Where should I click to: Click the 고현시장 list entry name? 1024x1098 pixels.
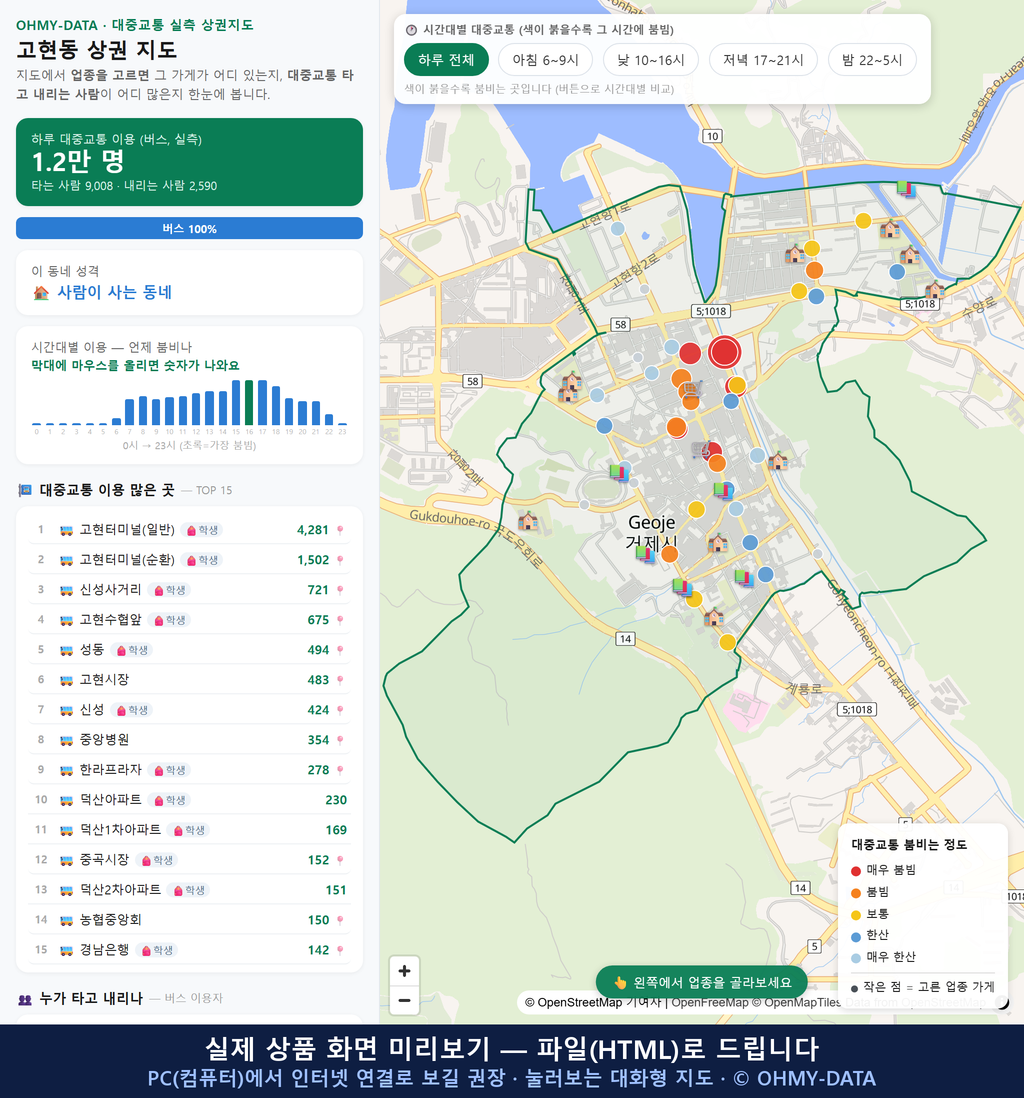click(x=104, y=679)
